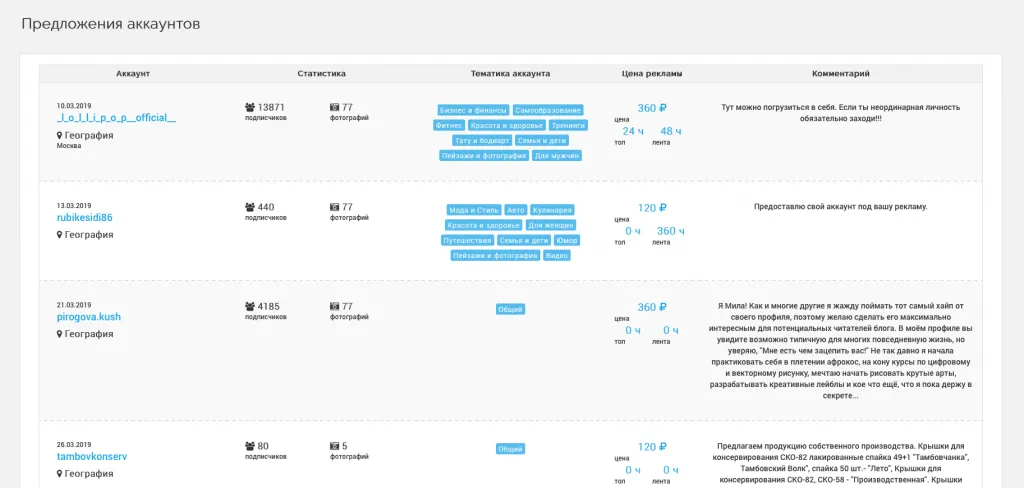This screenshot has width=1024, height=488.
Task: Click the 360 ₽ price for pirogova.kush
Action: click(652, 307)
